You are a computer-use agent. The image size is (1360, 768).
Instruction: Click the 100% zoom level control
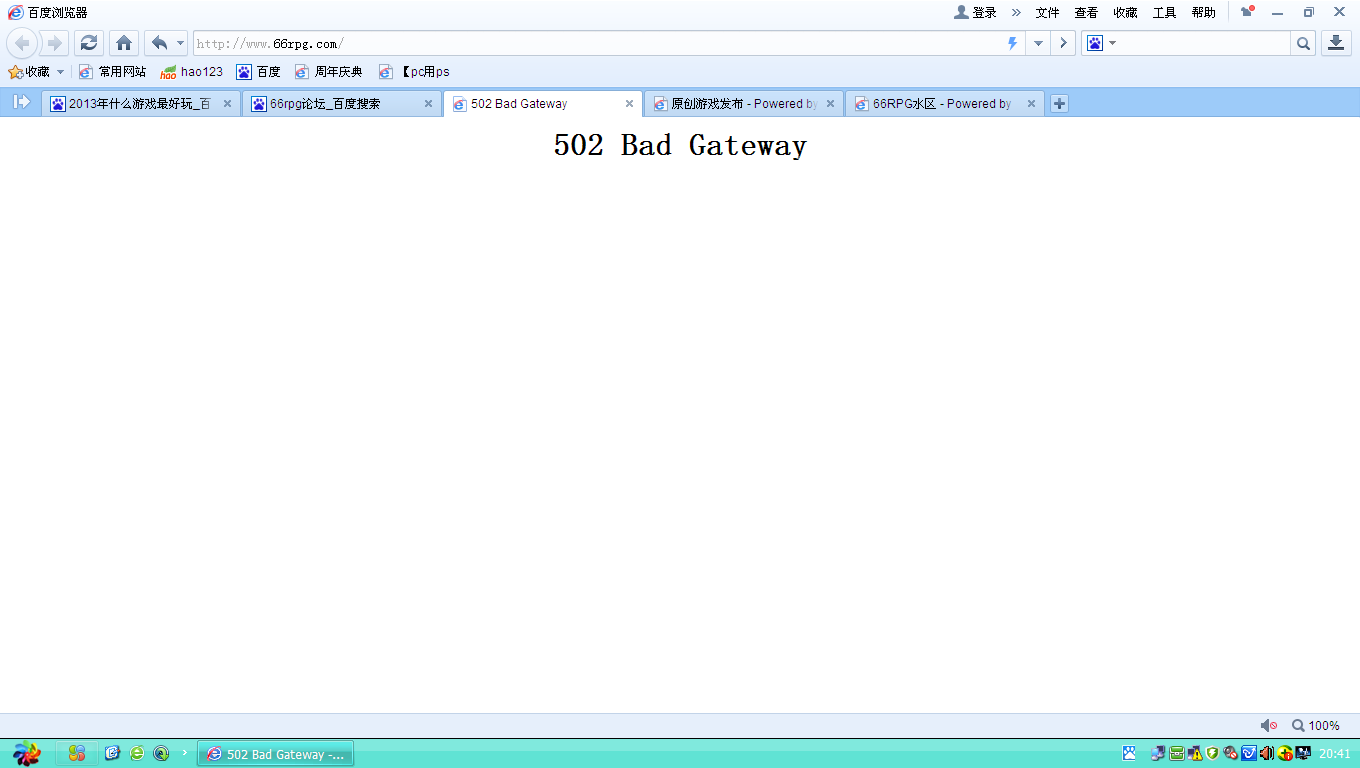click(x=1316, y=725)
